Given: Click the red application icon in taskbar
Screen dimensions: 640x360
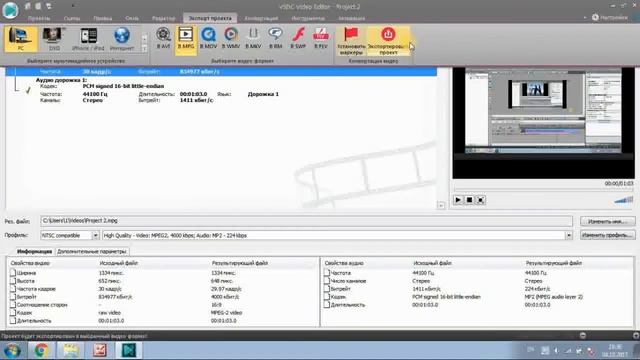Looking at the screenshot, I should pos(100,351).
